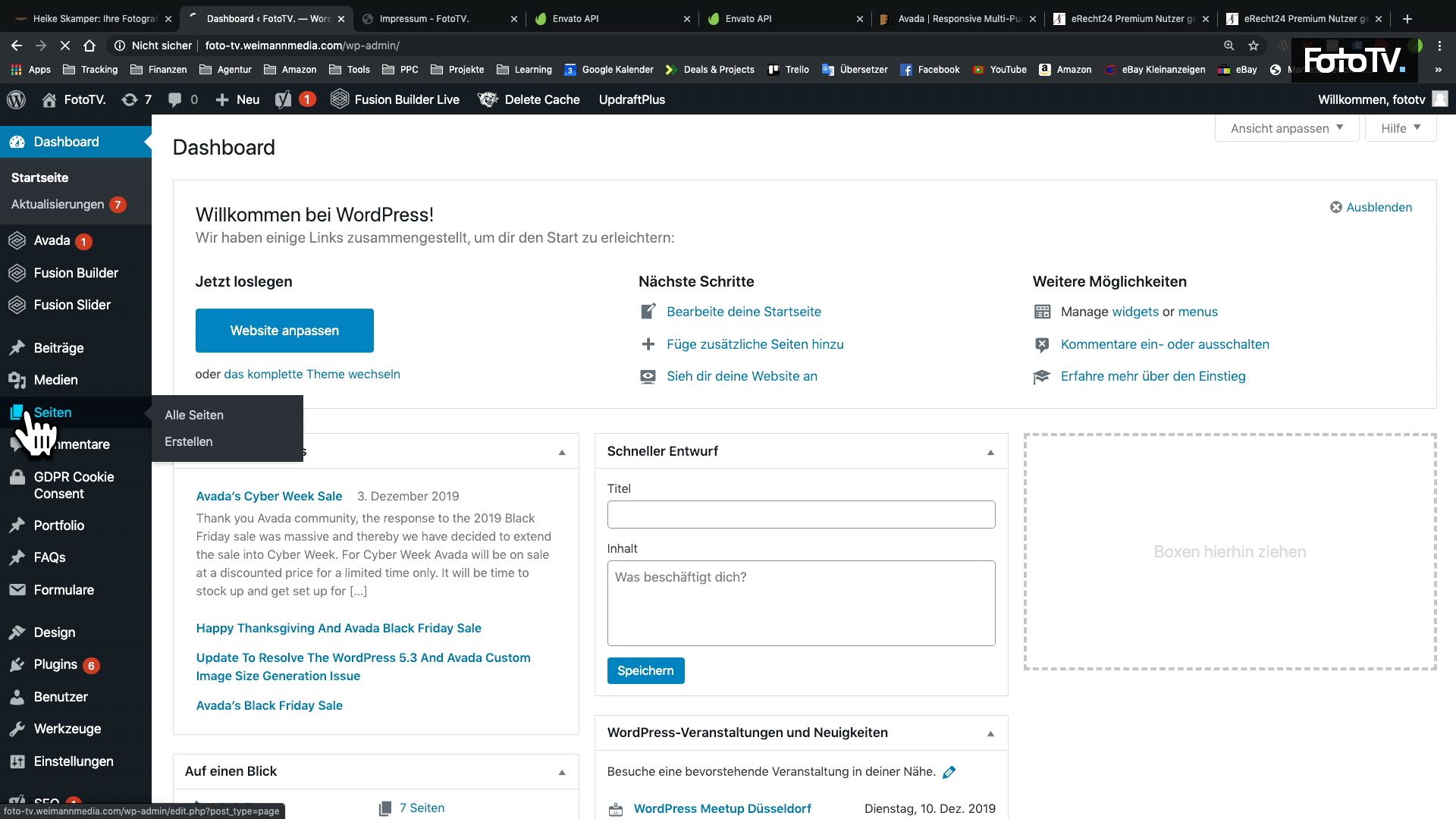The image size is (1456, 819).
Task: Click the Website anpassen button
Action: click(x=284, y=331)
